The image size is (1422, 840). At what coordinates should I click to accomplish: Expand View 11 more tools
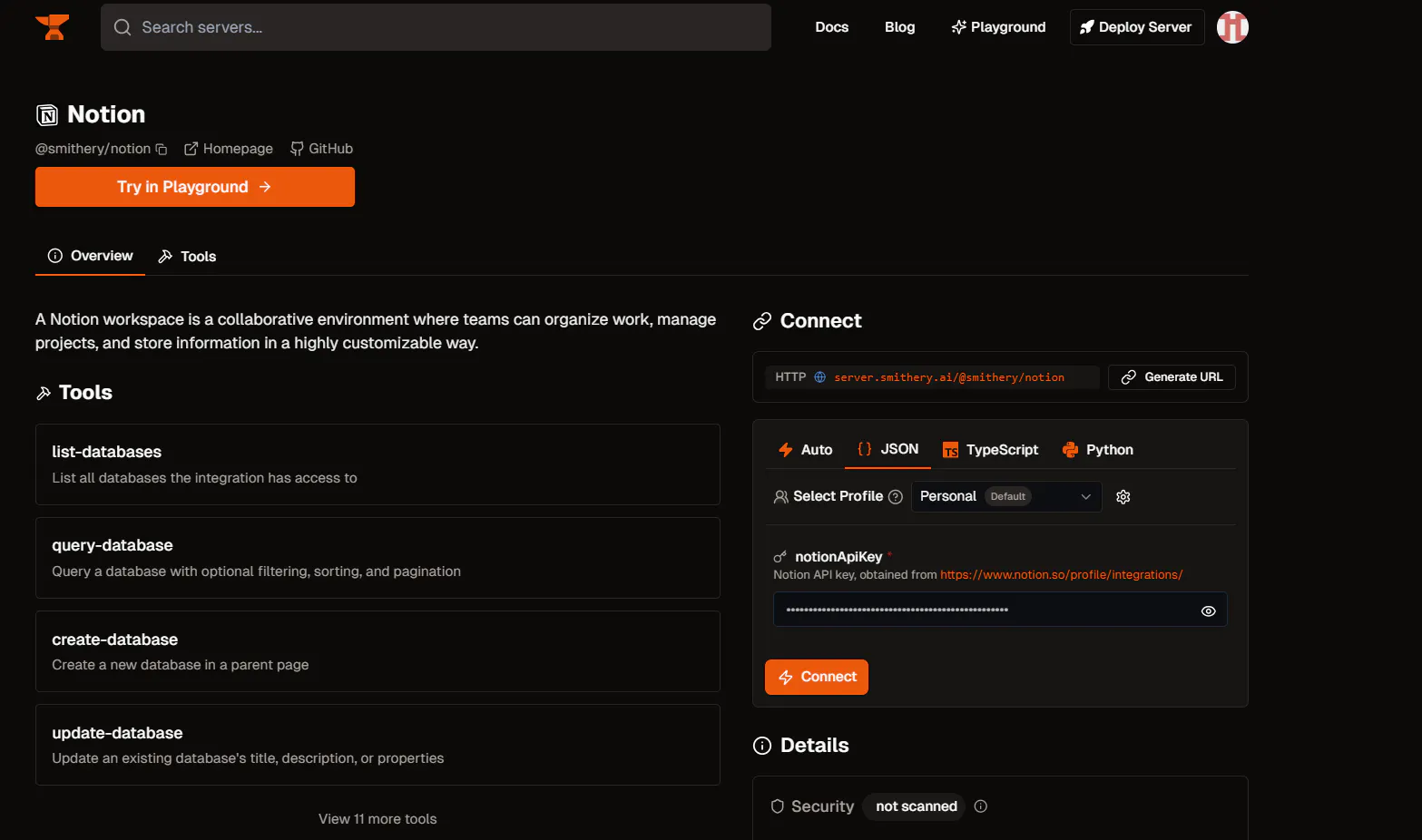[378, 819]
